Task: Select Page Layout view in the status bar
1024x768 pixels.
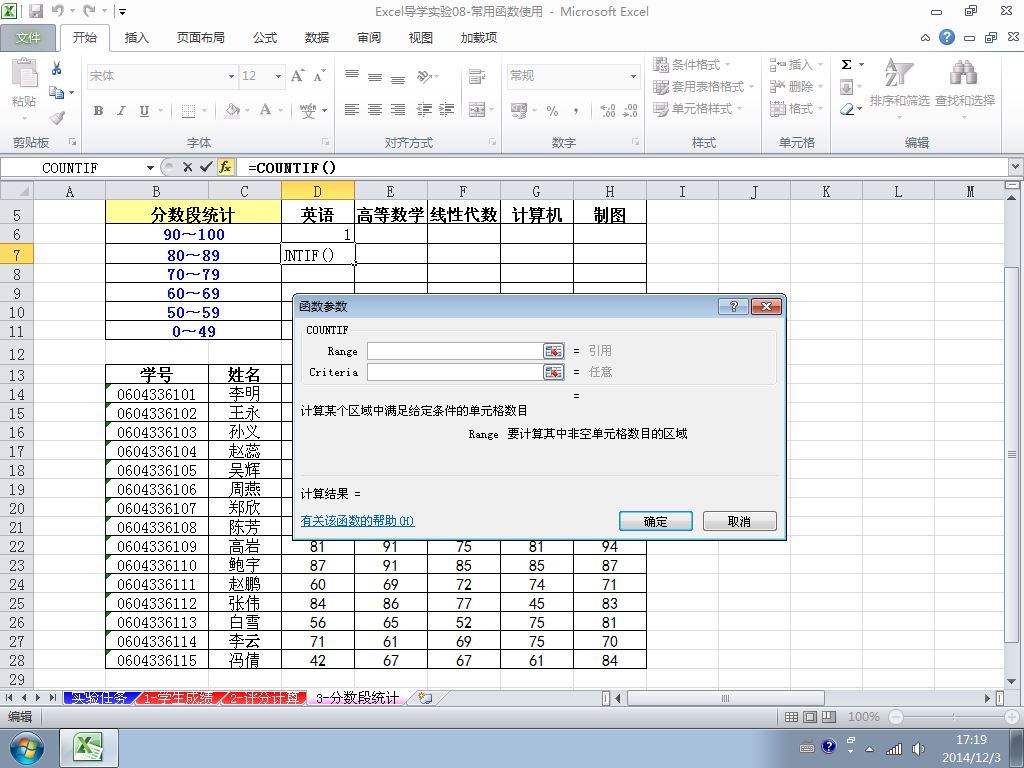Action: coord(810,717)
